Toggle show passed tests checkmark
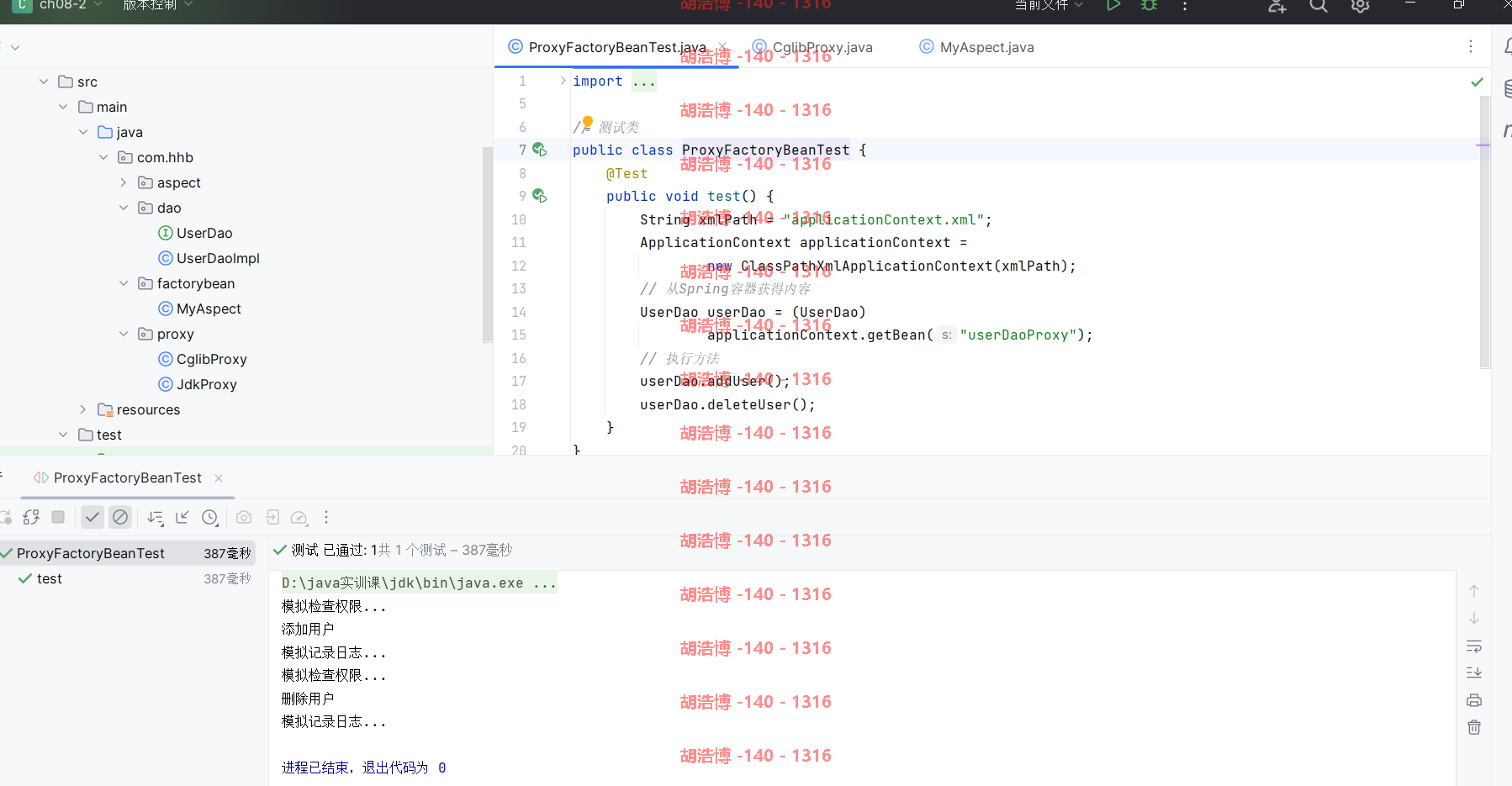This screenshot has height=786, width=1512. coord(93,517)
